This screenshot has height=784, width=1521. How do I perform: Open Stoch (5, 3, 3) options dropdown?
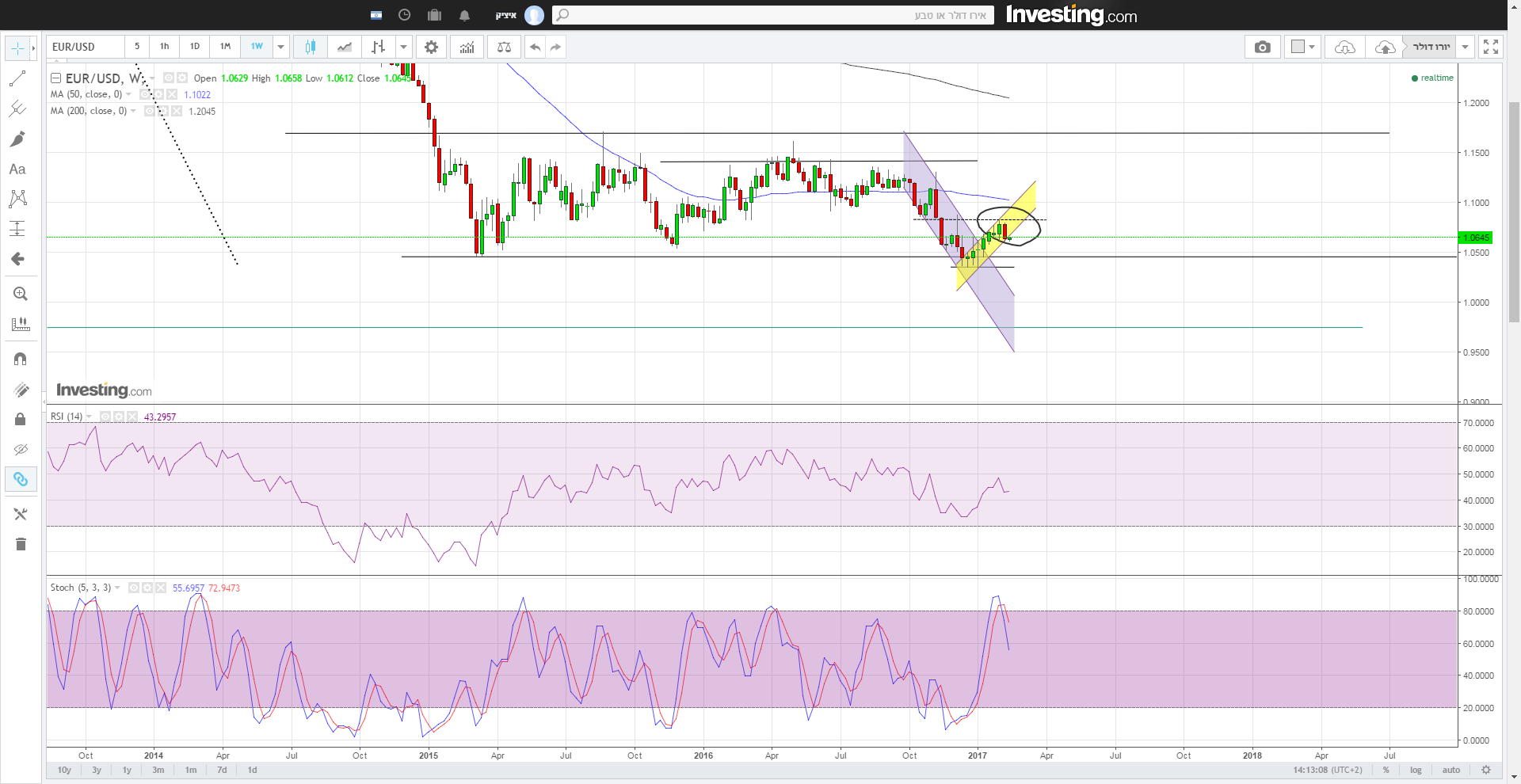coord(117,588)
